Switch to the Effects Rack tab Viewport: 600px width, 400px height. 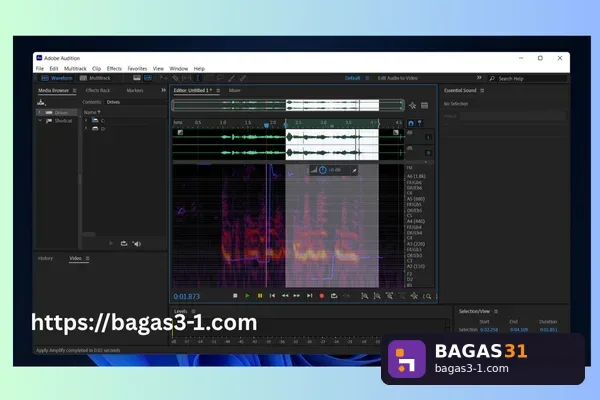pyautogui.click(x=98, y=90)
